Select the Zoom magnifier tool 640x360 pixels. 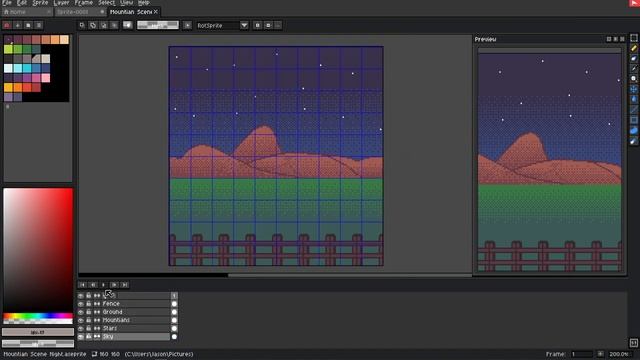(633, 79)
